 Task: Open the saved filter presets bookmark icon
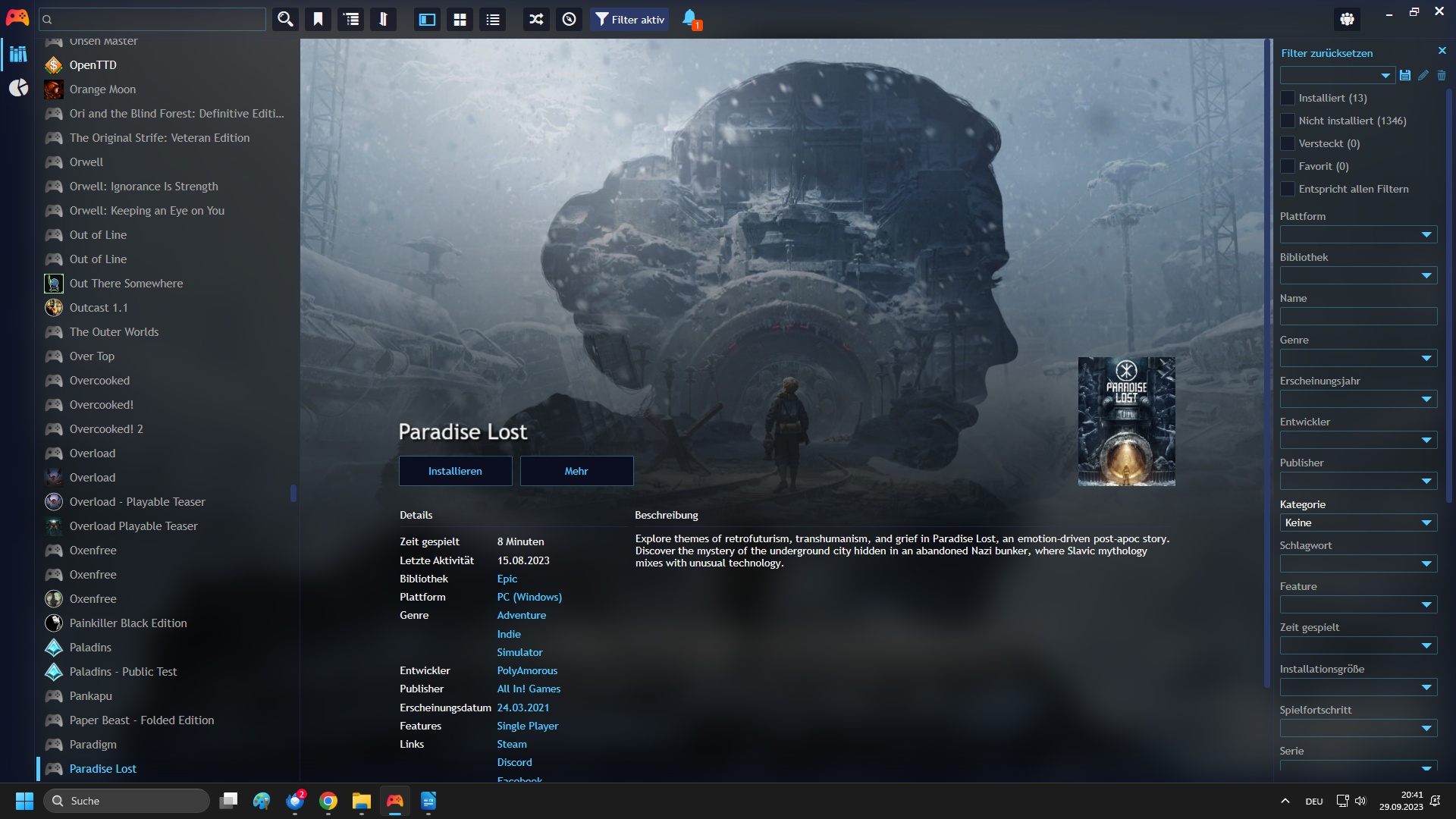(318, 19)
